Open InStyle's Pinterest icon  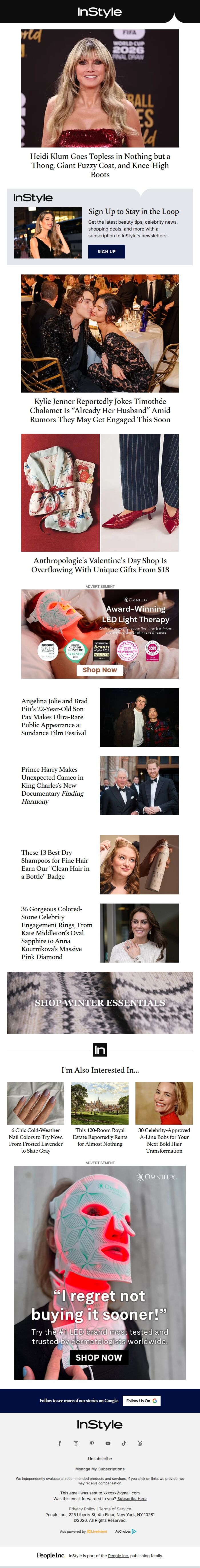click(91, 1443)
